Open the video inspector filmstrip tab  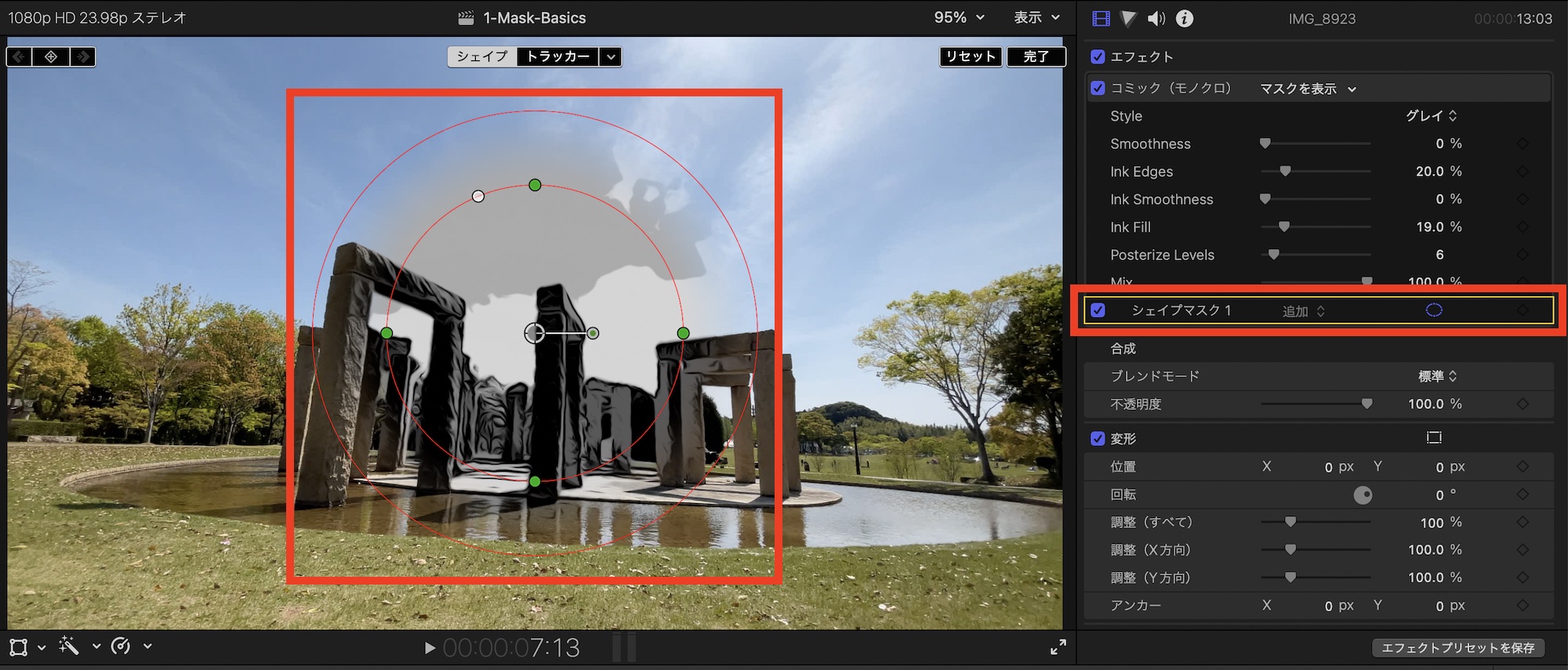(1101, 18)
